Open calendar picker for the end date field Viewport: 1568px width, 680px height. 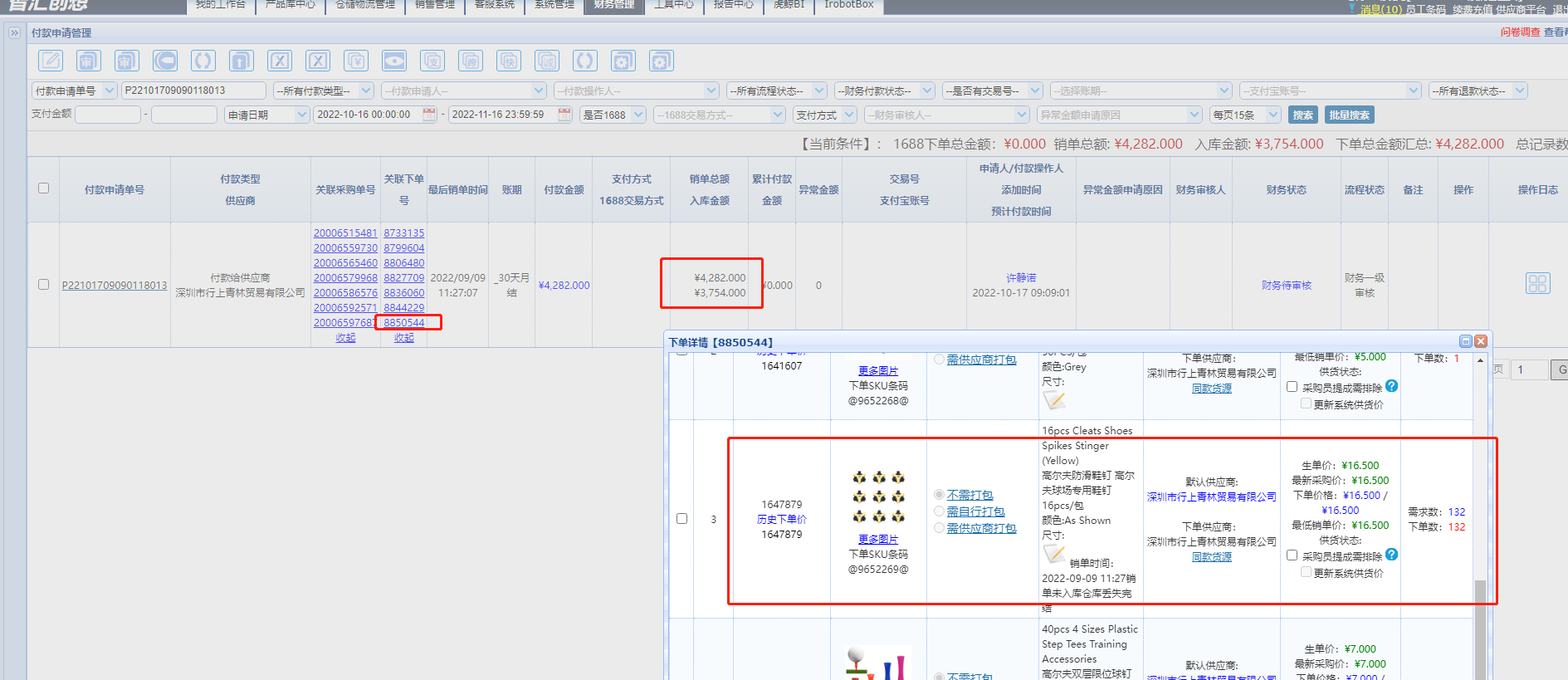(x=564, y=115)
